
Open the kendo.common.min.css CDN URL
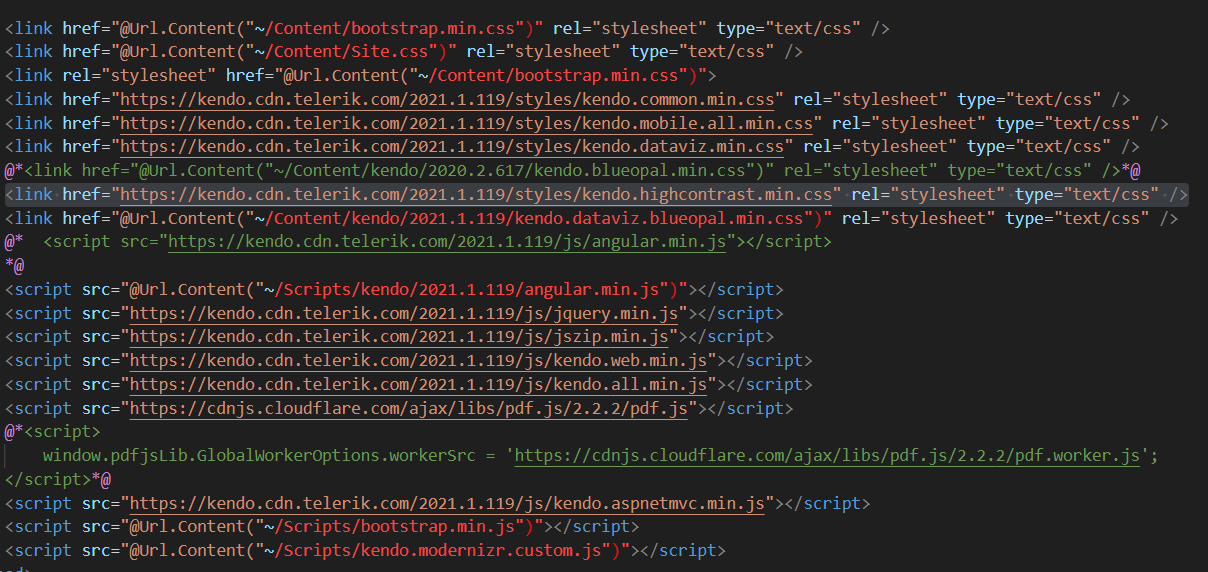click(x=447, y=99)
